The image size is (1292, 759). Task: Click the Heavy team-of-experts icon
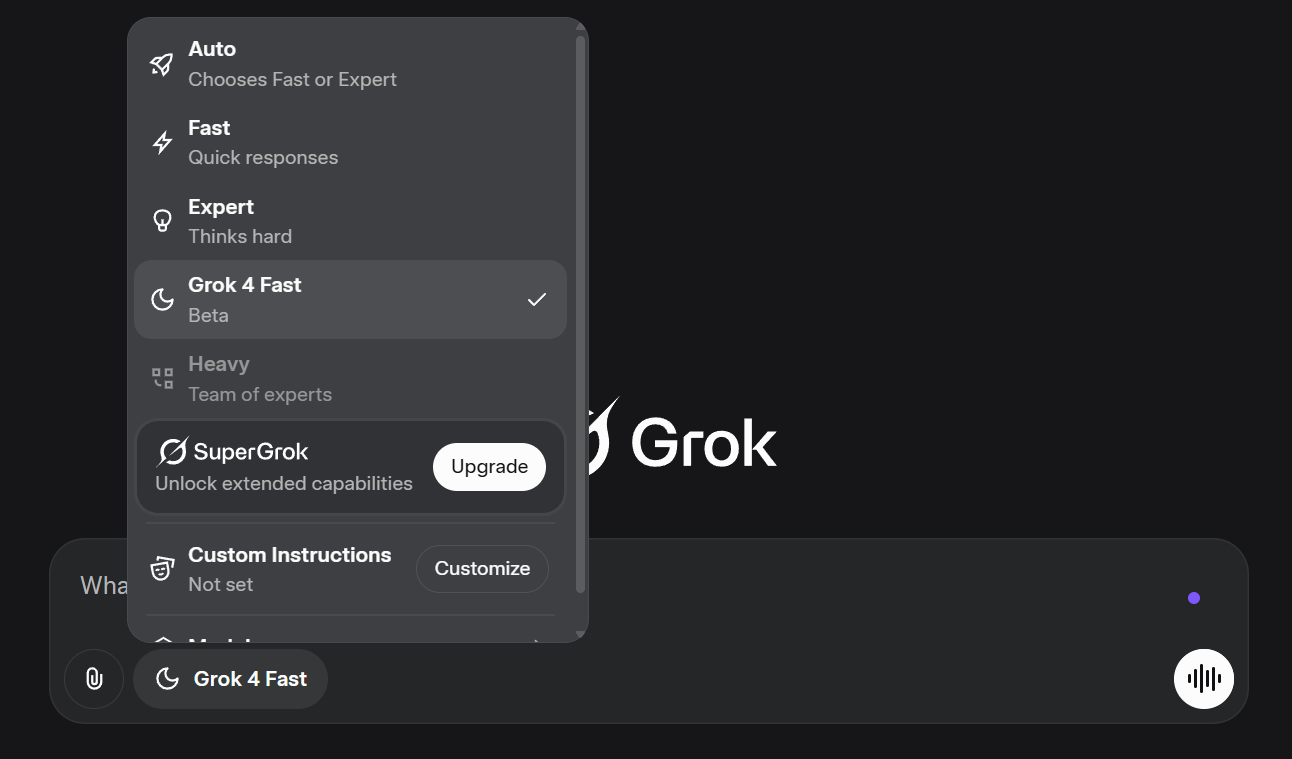(162, 379)
